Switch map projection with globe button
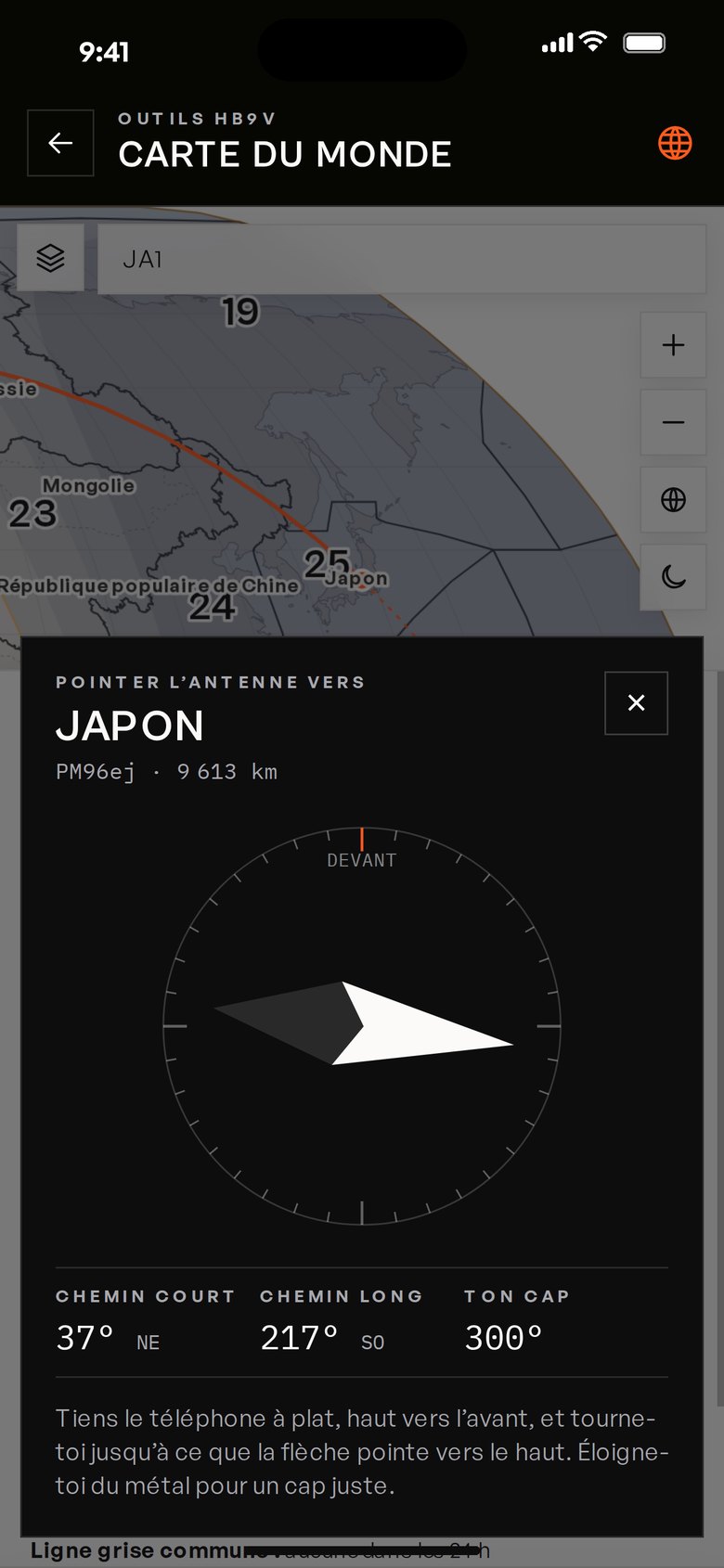 [x=674, y=499]
